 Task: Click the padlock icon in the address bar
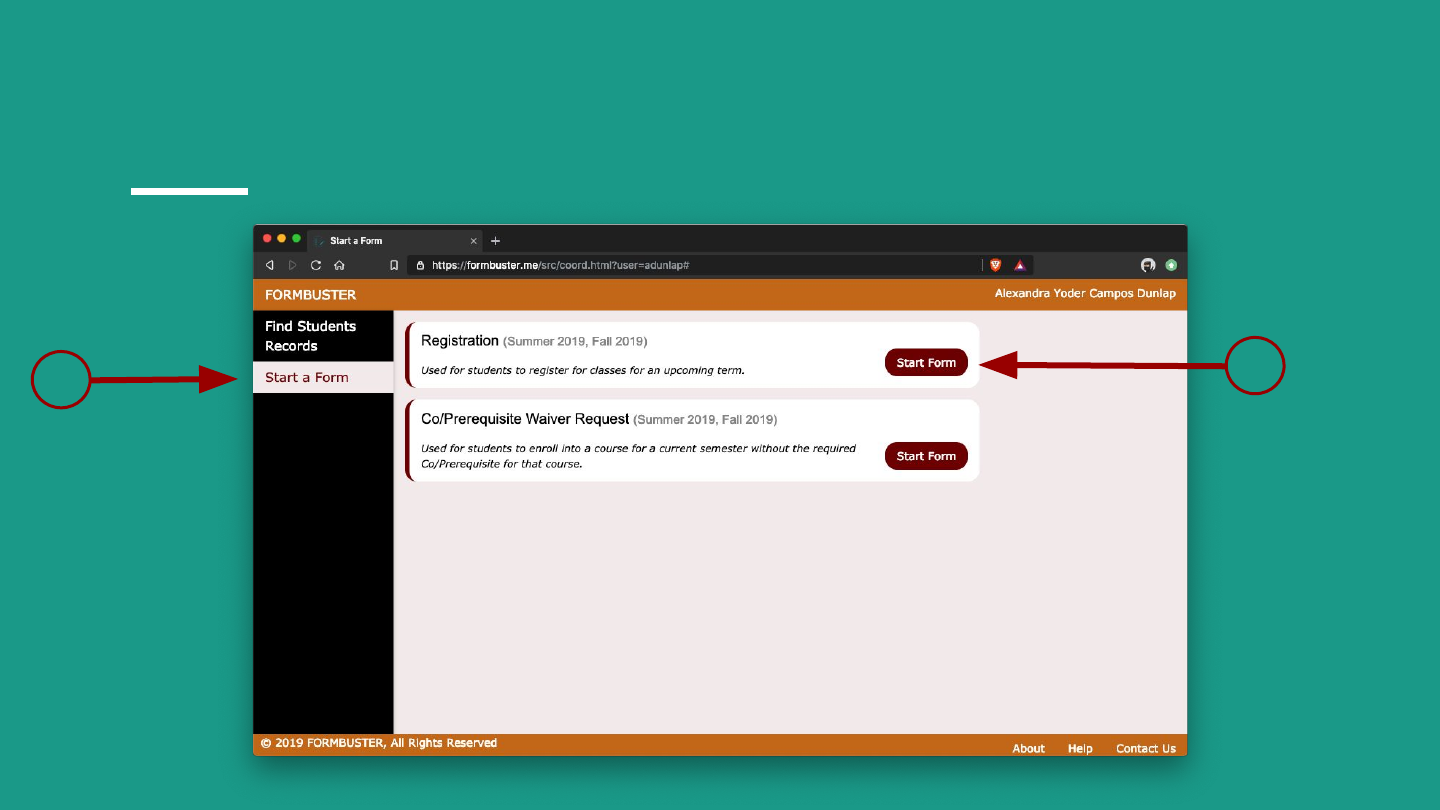[x=420, y=265]
